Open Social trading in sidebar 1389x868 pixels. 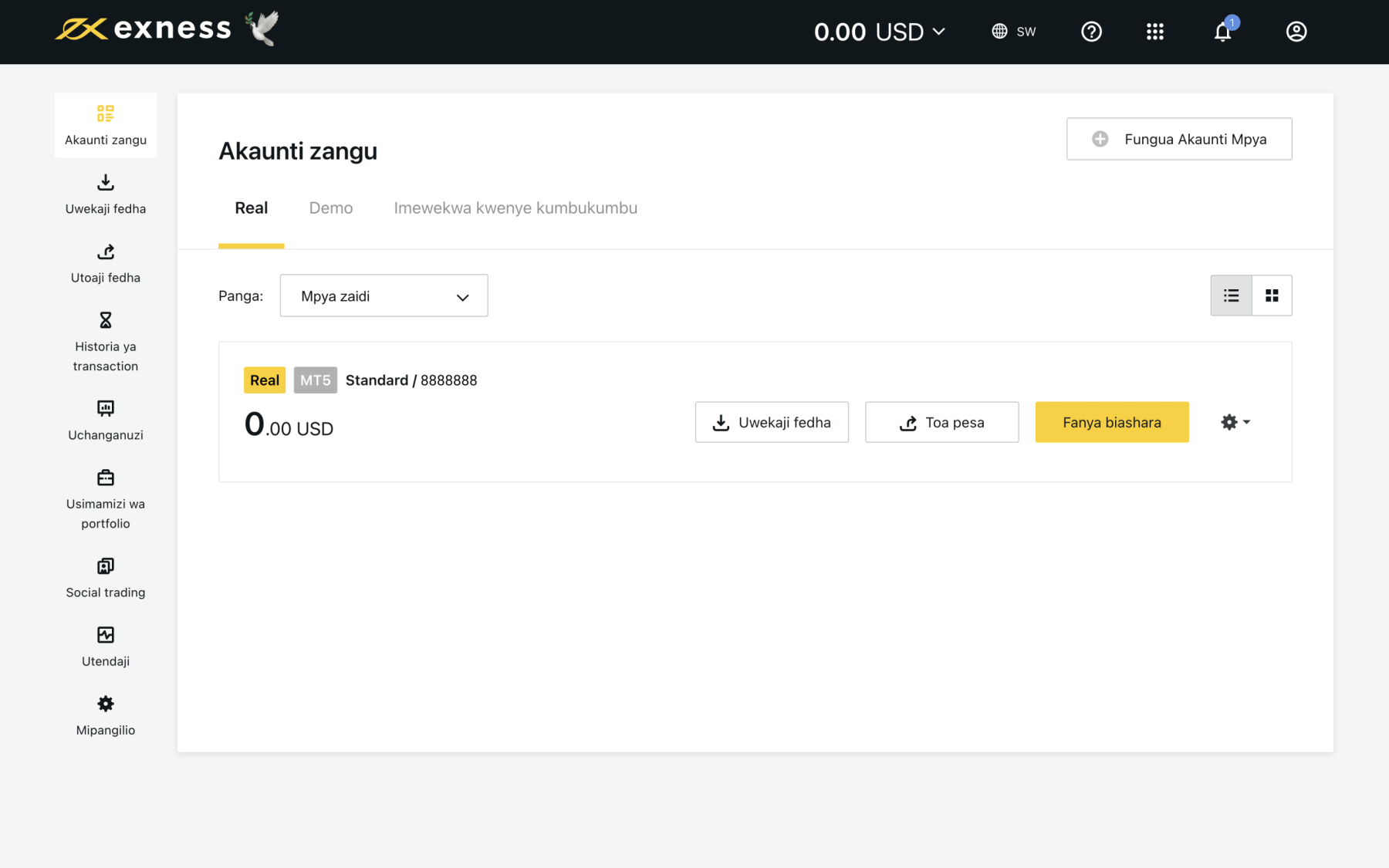pos(106,578)
